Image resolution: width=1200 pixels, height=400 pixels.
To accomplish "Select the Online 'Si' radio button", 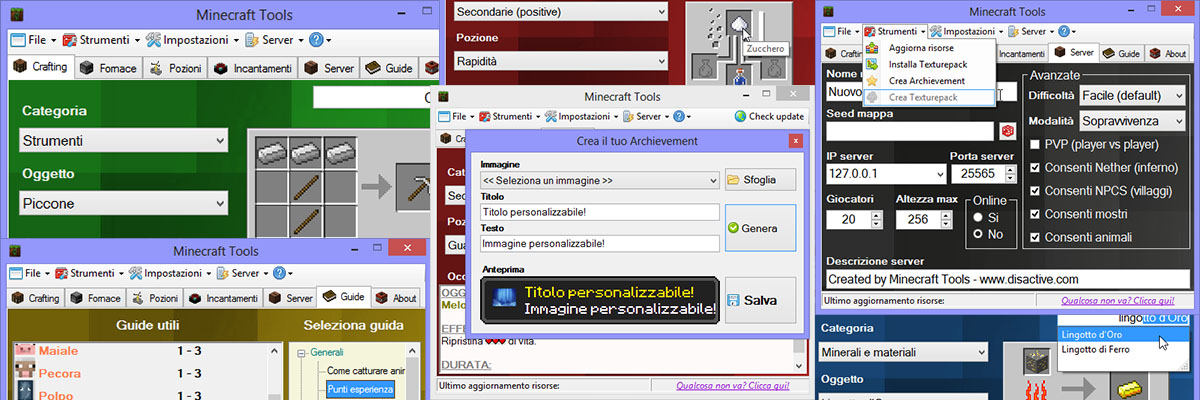I will [977, 216].
